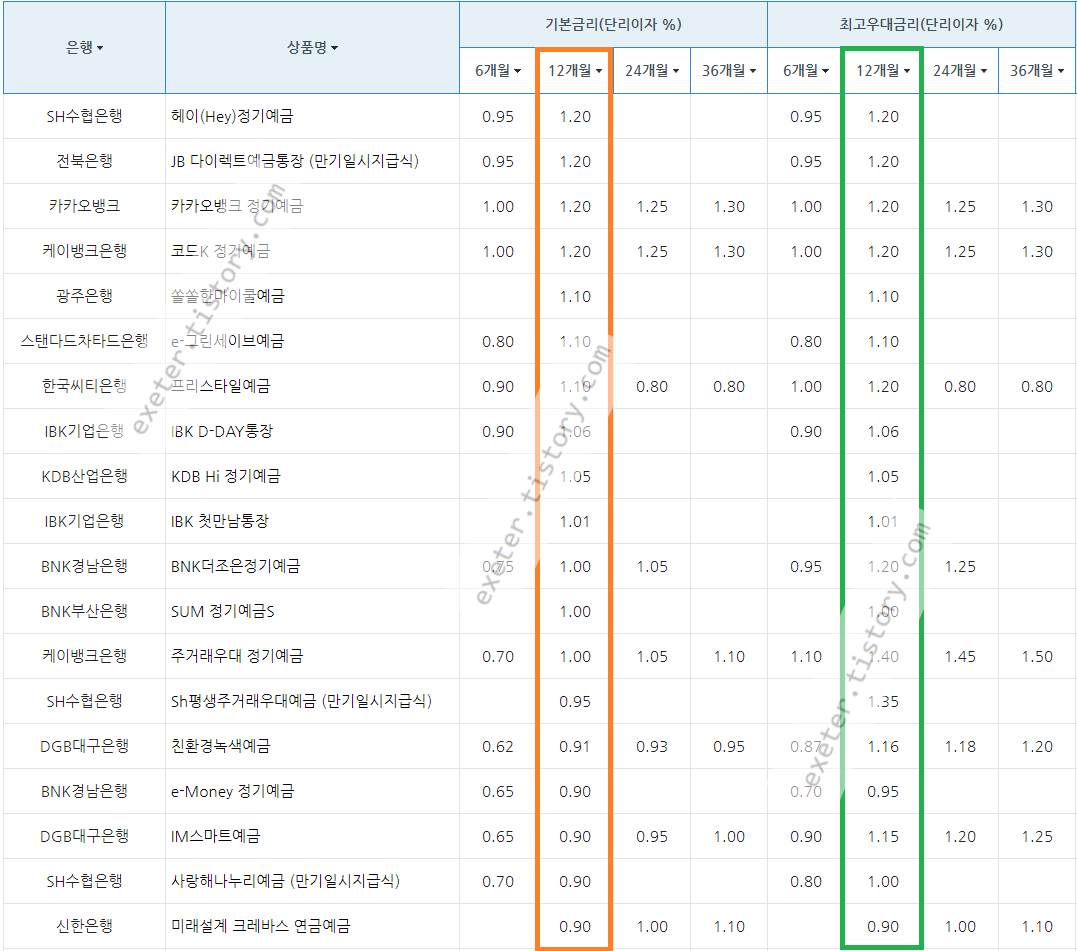The height and width of the screenshot is (951, 1077).
Task: Click 1.45 preferential 24-month rate for 주거래우대 정기예금
Action: click(x=960, y=656)
